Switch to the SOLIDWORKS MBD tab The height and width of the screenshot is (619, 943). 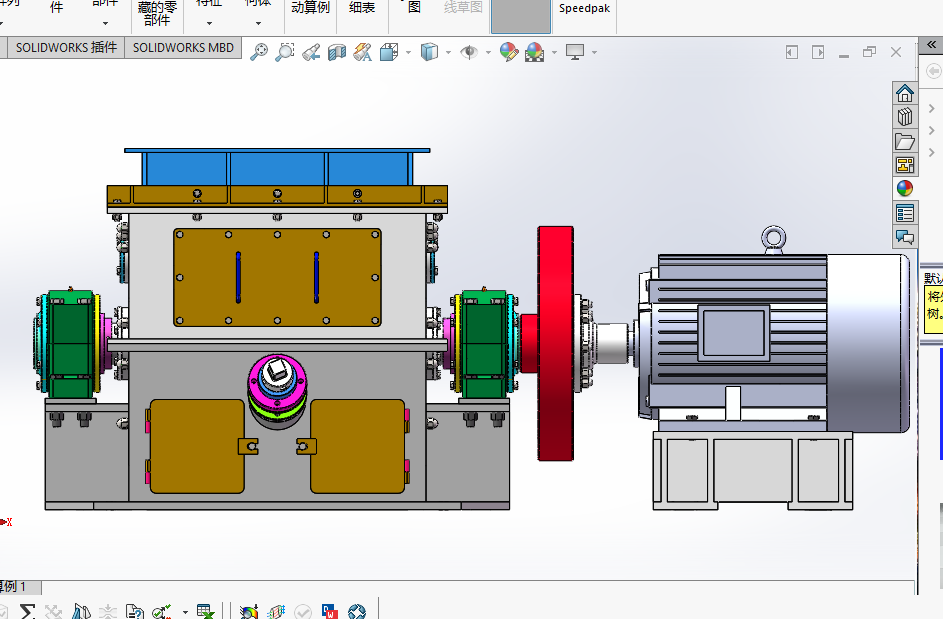coord(183,48)
